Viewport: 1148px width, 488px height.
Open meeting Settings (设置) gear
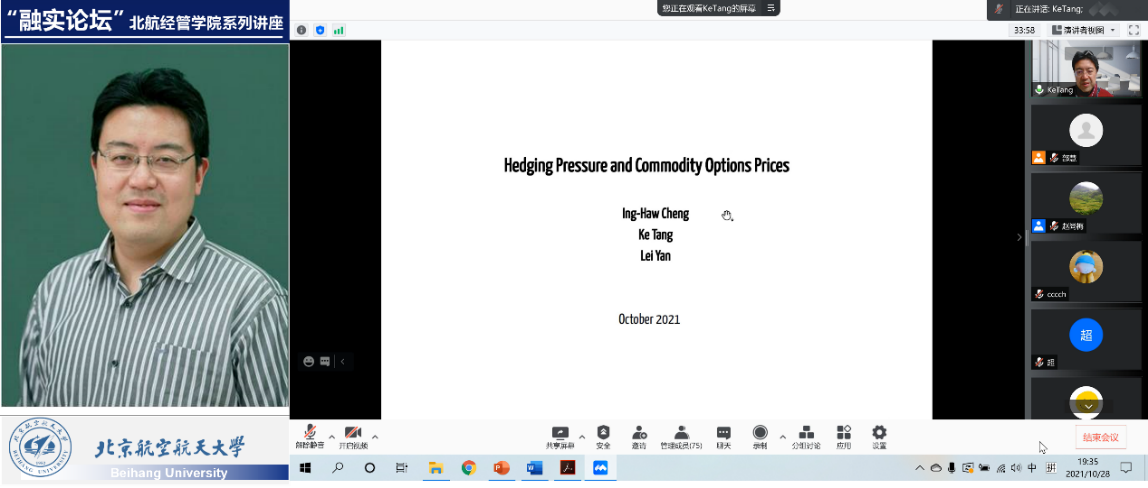pyautogui.click(x=879, y=435)
